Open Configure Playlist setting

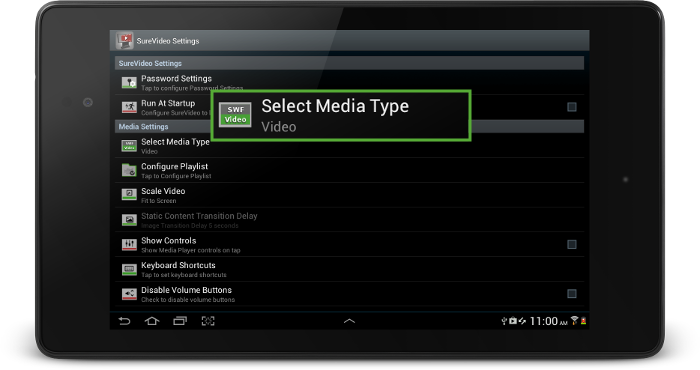pos(350,170)
